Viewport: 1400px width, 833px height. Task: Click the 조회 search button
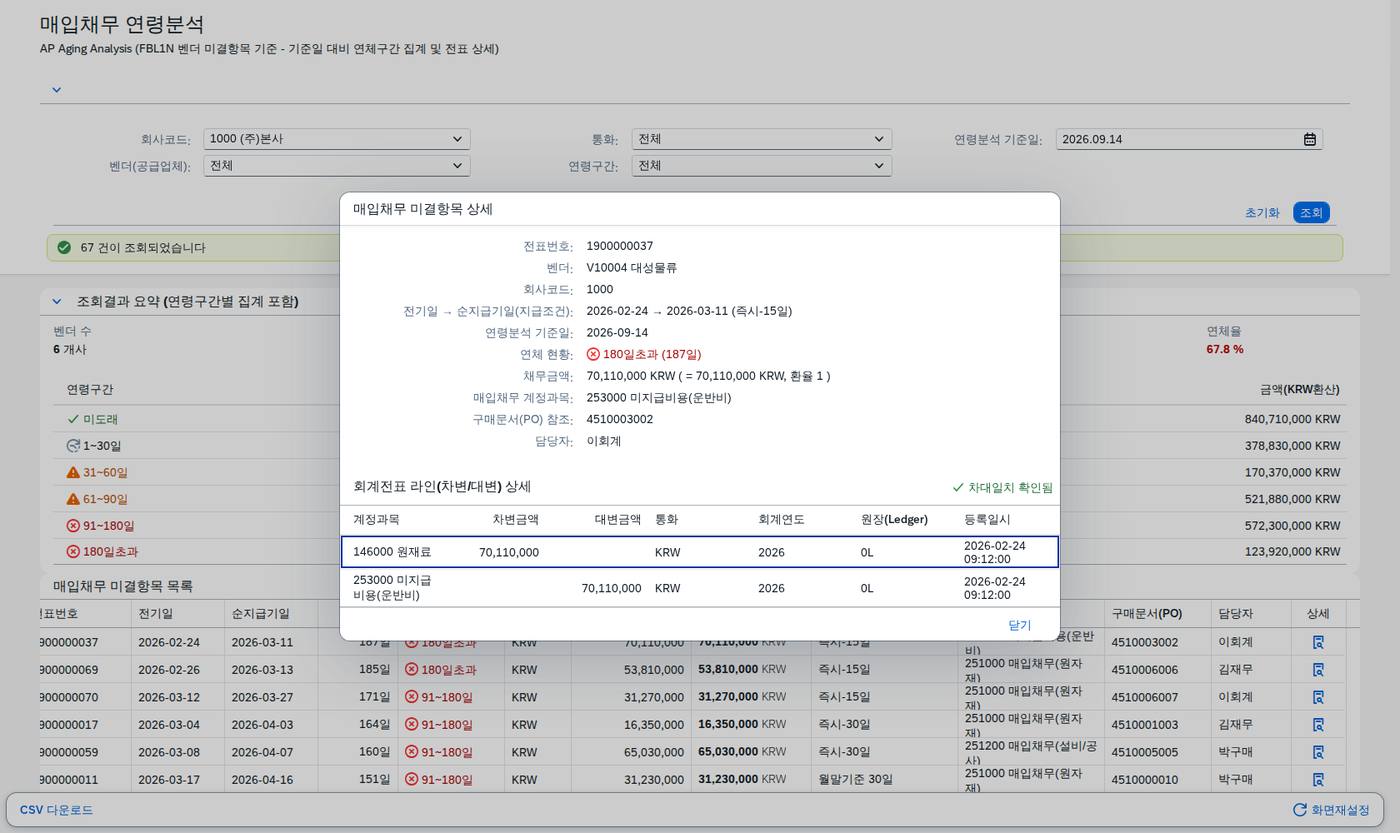click(1311, 212)
